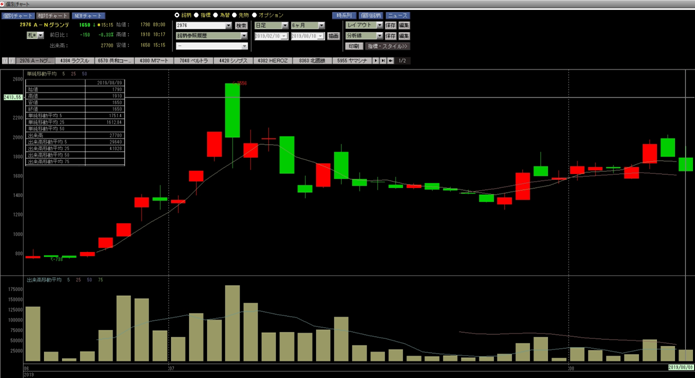
Task: Click 編集 next to 分析線
Action: coord(404,35)
